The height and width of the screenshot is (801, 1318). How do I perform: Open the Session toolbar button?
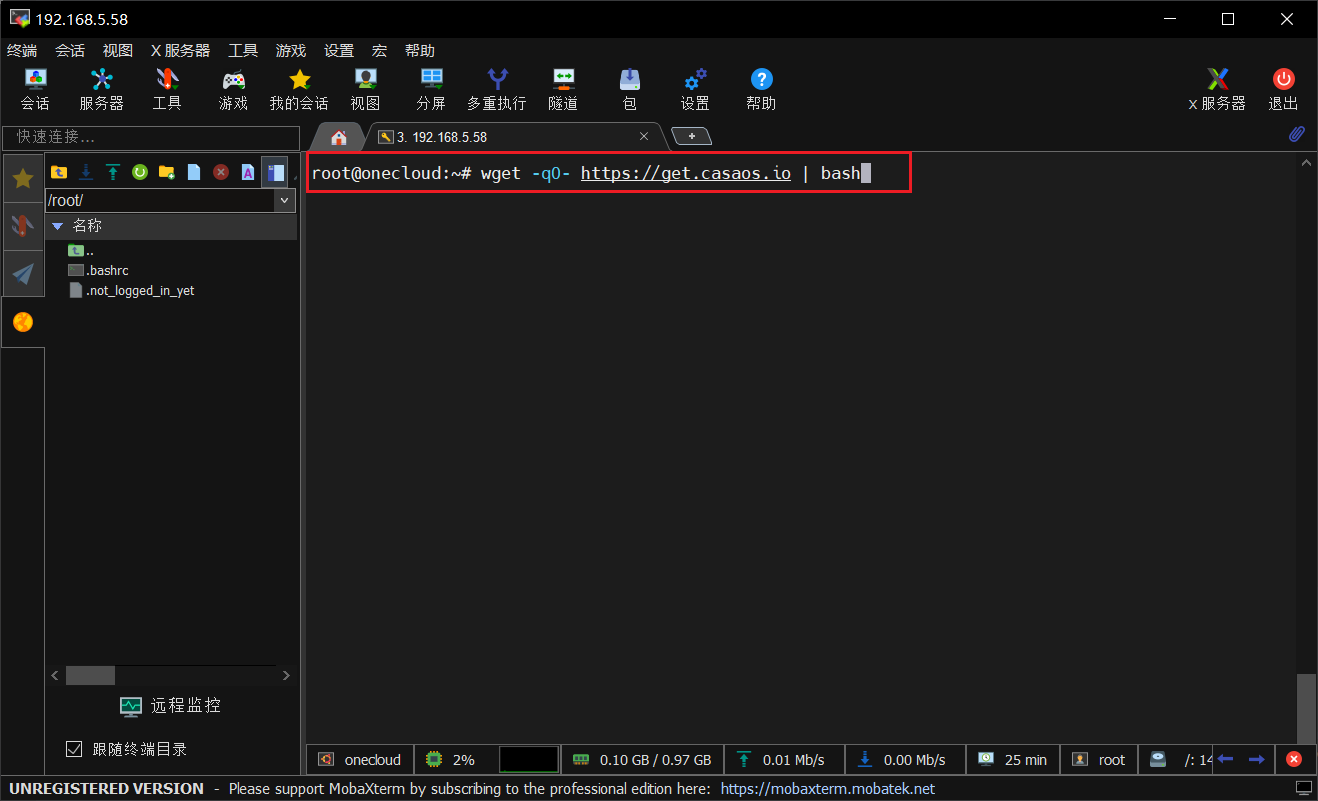pyautogui.click(x=35, y=89)
